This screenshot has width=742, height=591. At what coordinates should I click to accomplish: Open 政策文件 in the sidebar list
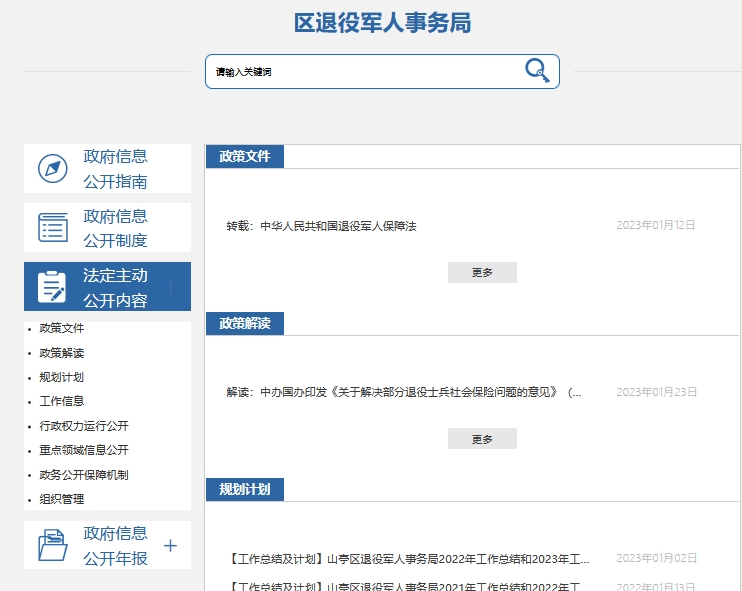62,328
